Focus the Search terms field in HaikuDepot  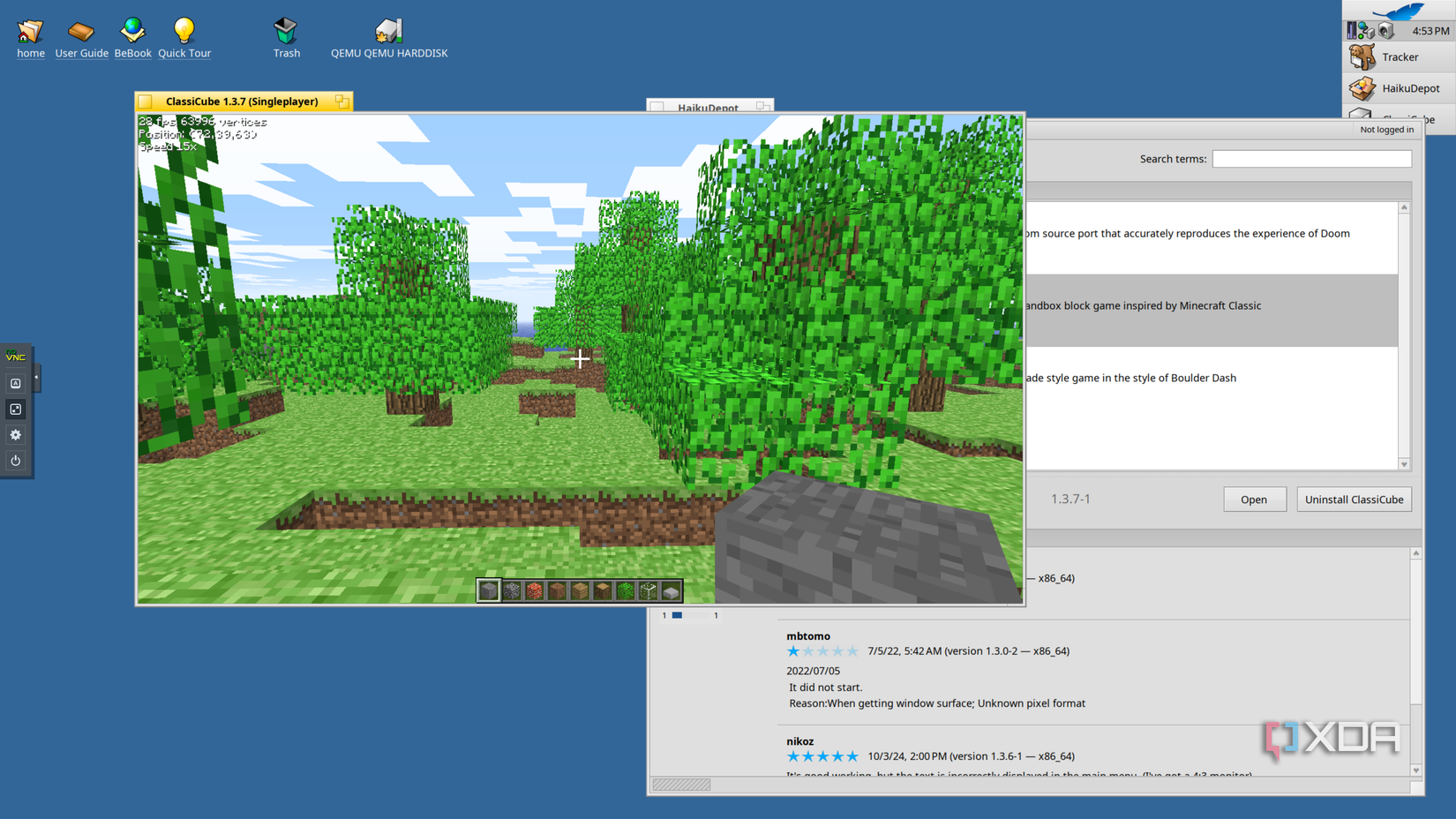[1311, 159]
